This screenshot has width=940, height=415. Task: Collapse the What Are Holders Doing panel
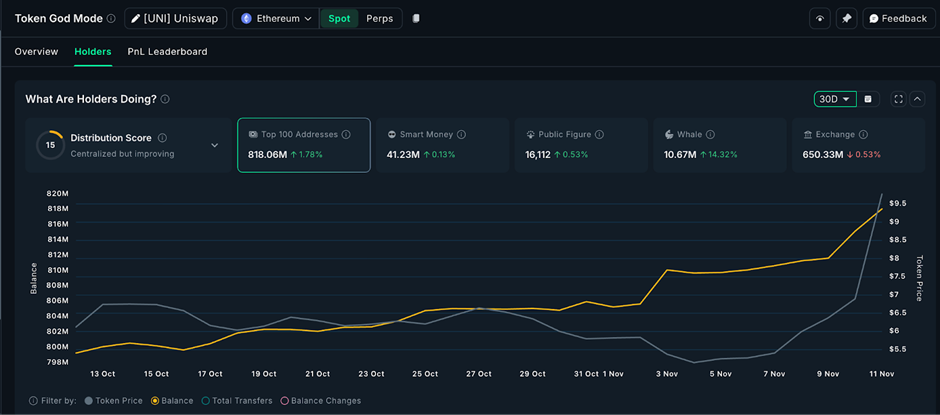coord(917,99)
